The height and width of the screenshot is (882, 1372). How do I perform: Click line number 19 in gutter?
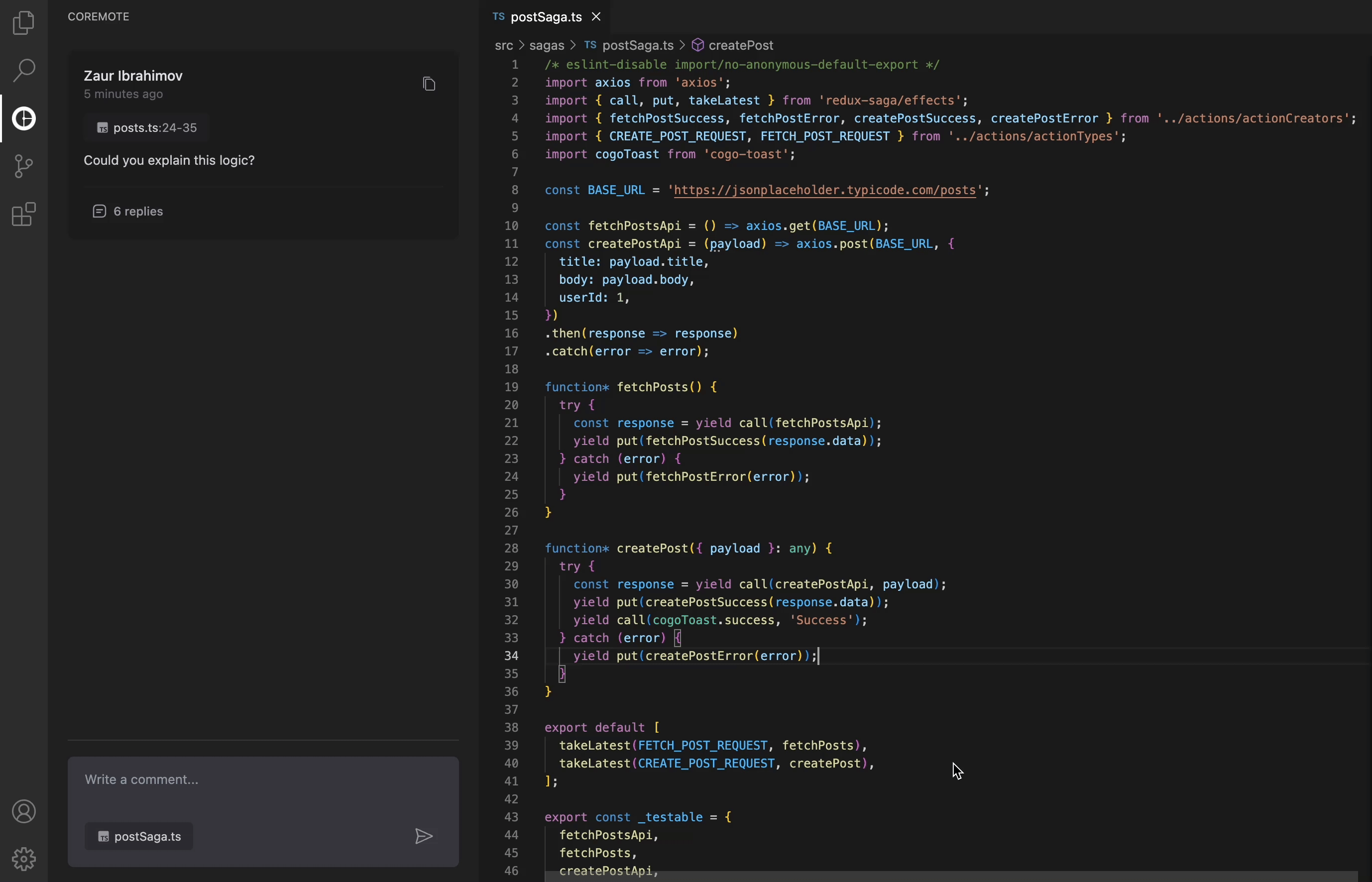pyautogui.click(x=511, y=387)
